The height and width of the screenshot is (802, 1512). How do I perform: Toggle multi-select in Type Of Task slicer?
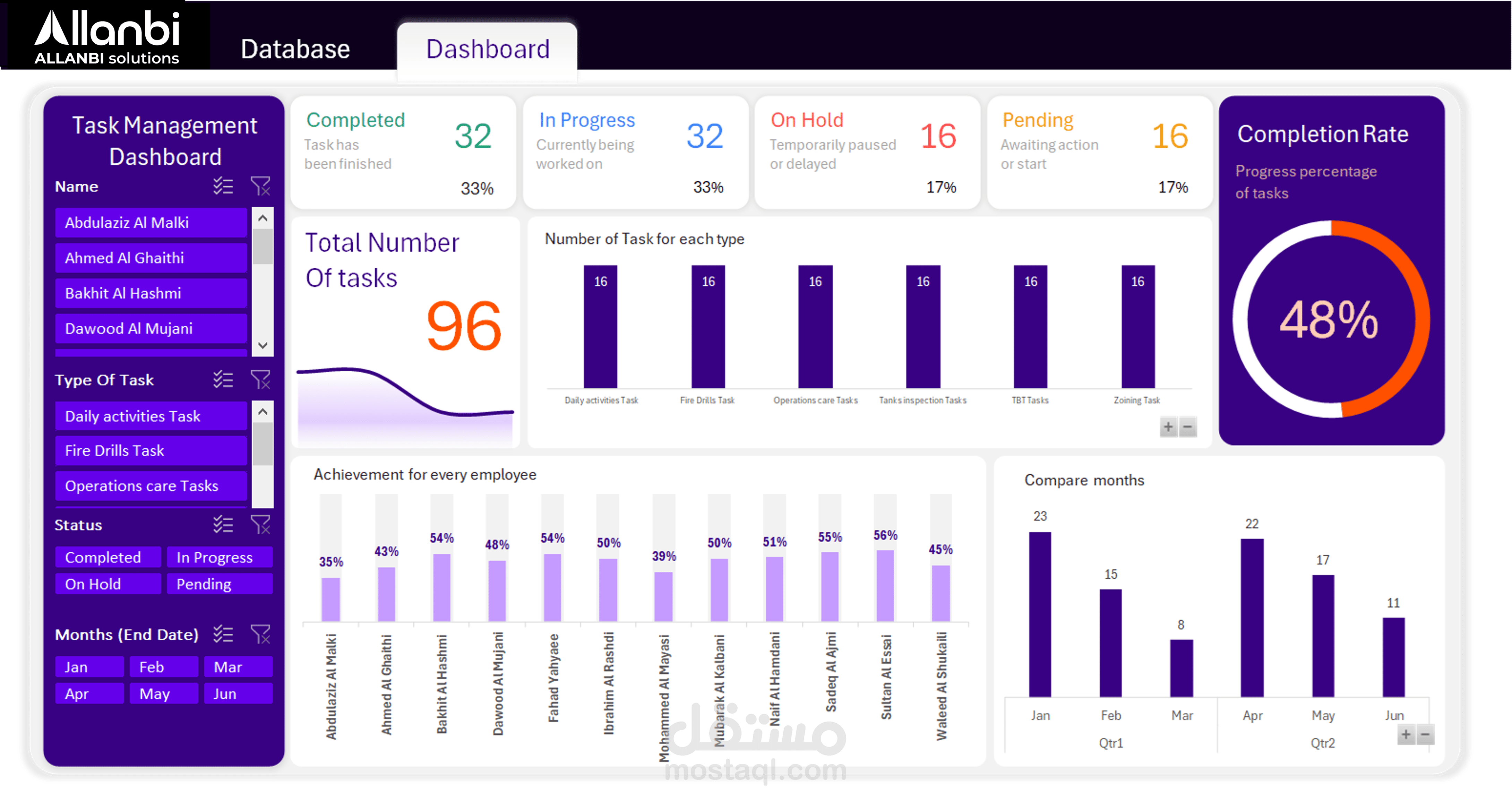[x=223, y=380]
